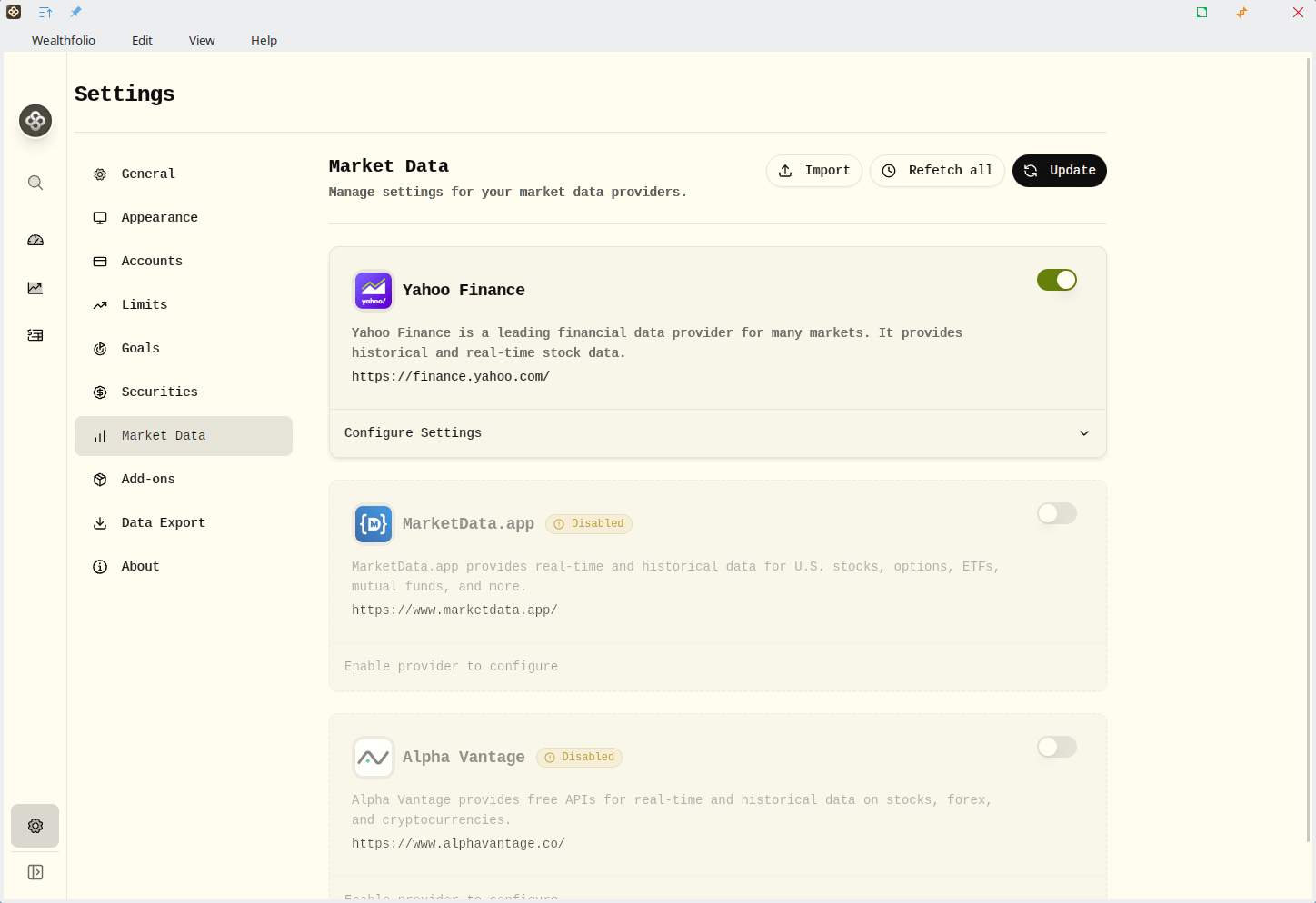Open the chart icon in the left sidebar
The height and width of the screenshot is (903, 1316).
click(x=35, y=288)
